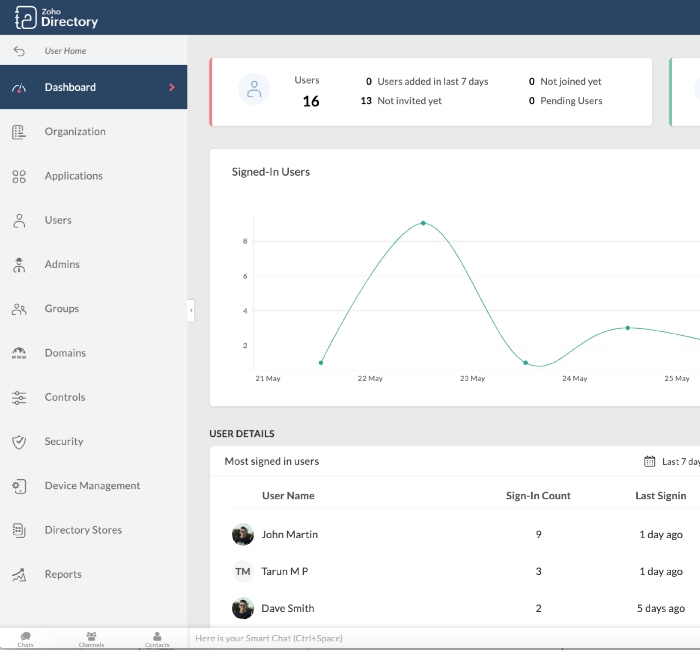Open the Domains icon in sidebar

19,353
